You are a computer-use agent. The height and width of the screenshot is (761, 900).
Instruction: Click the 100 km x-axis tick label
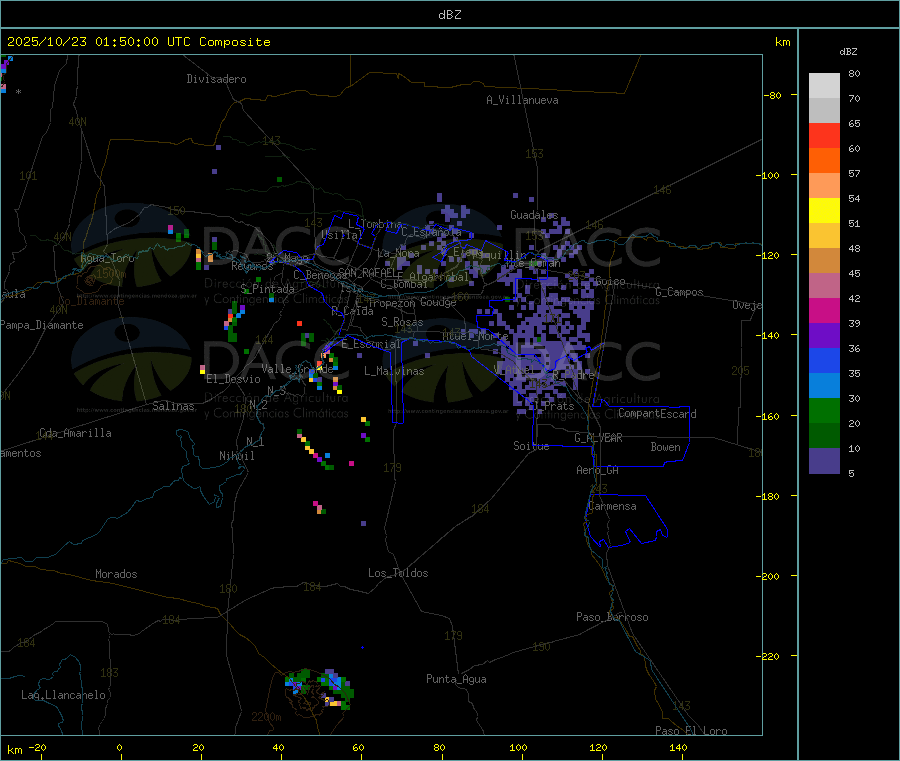tap(518, 747)
